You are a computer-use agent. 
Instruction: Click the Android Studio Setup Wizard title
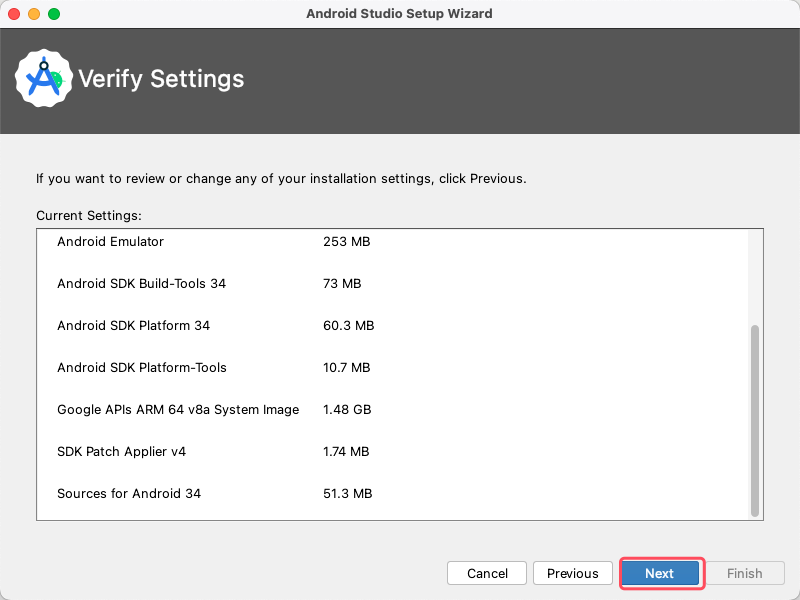399,14
